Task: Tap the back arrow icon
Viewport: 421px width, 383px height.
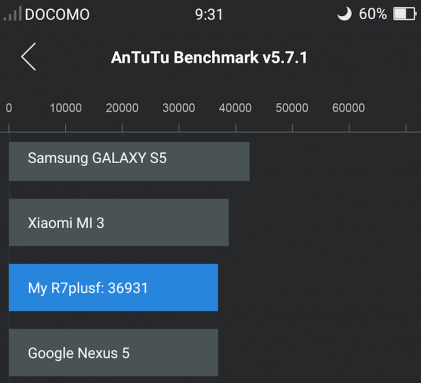Action: coord(29,57)
